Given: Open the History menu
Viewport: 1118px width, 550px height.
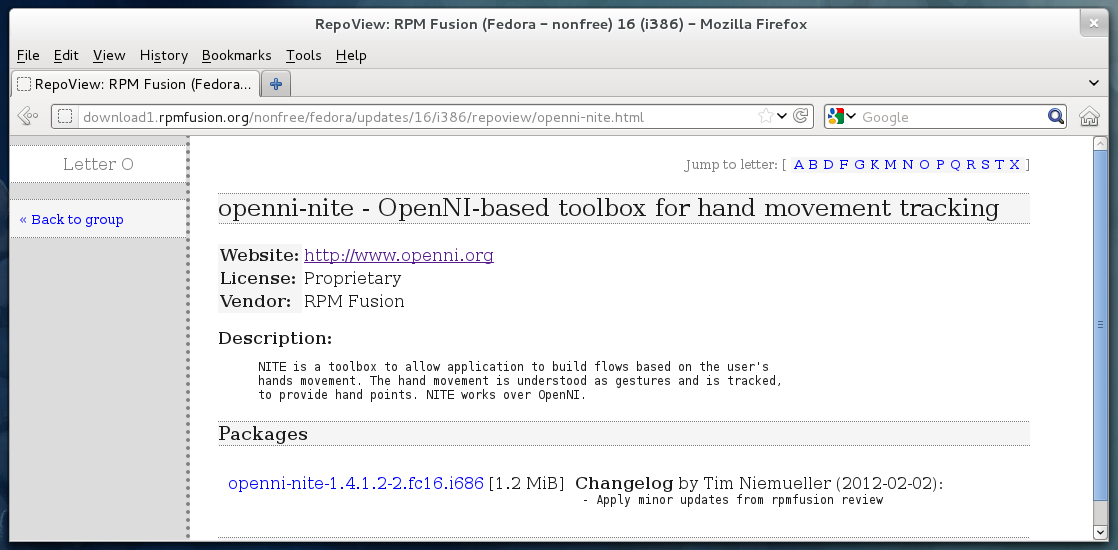Looking at the screenshot, I should (163, 56).
